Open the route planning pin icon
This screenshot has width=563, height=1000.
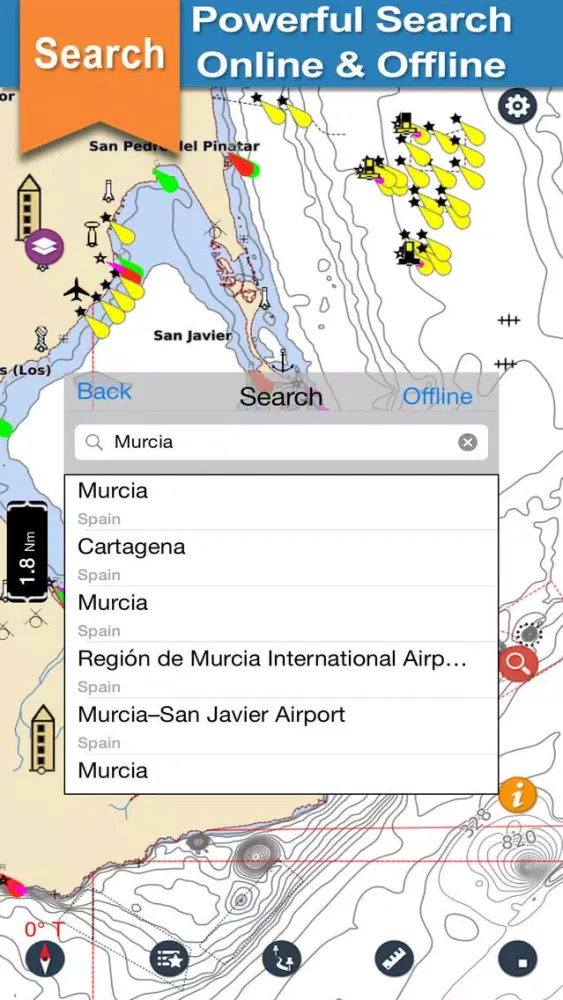282,959
